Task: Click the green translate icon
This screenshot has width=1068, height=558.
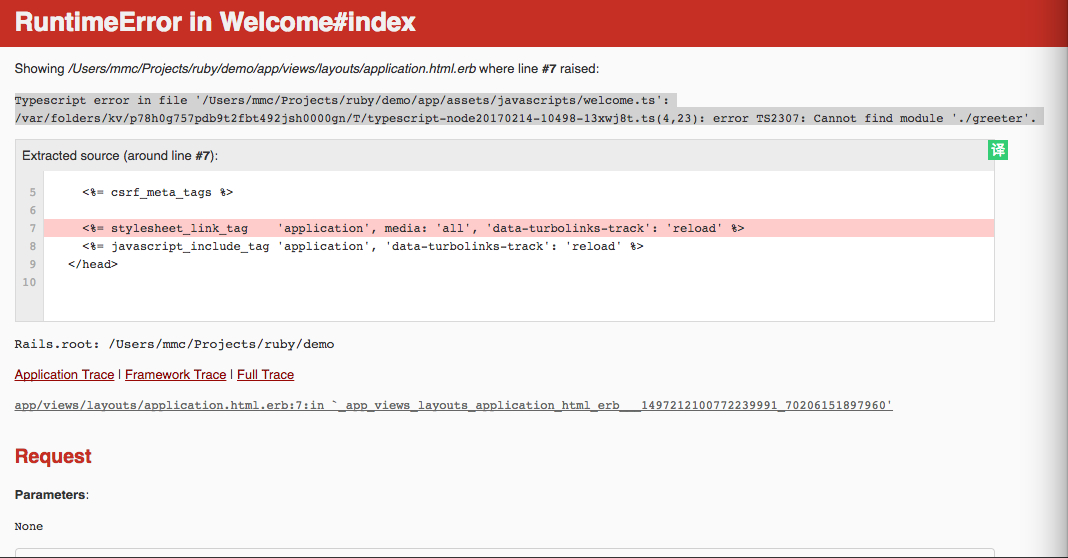Action: coord(998,150)
